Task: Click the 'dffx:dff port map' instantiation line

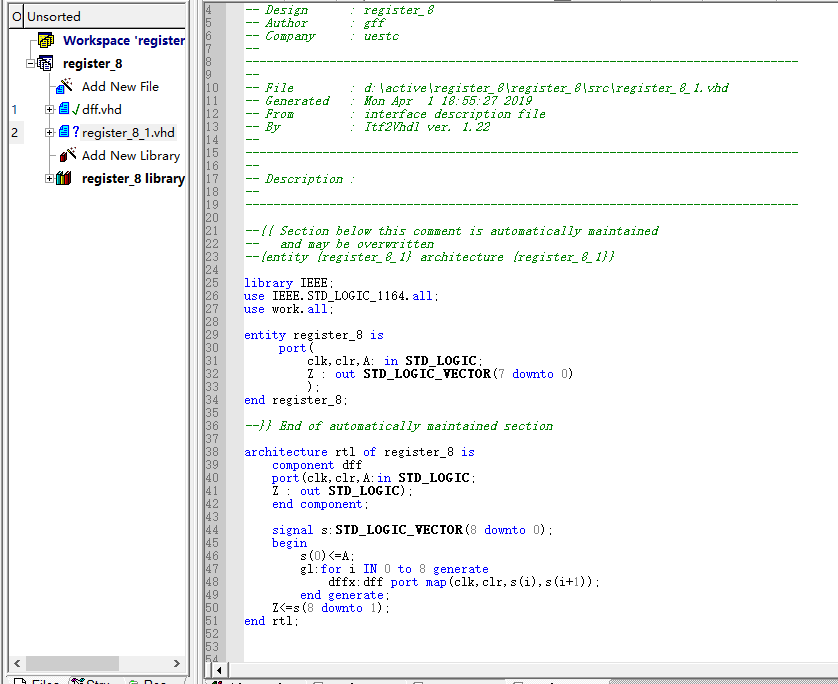Action: 463,582
